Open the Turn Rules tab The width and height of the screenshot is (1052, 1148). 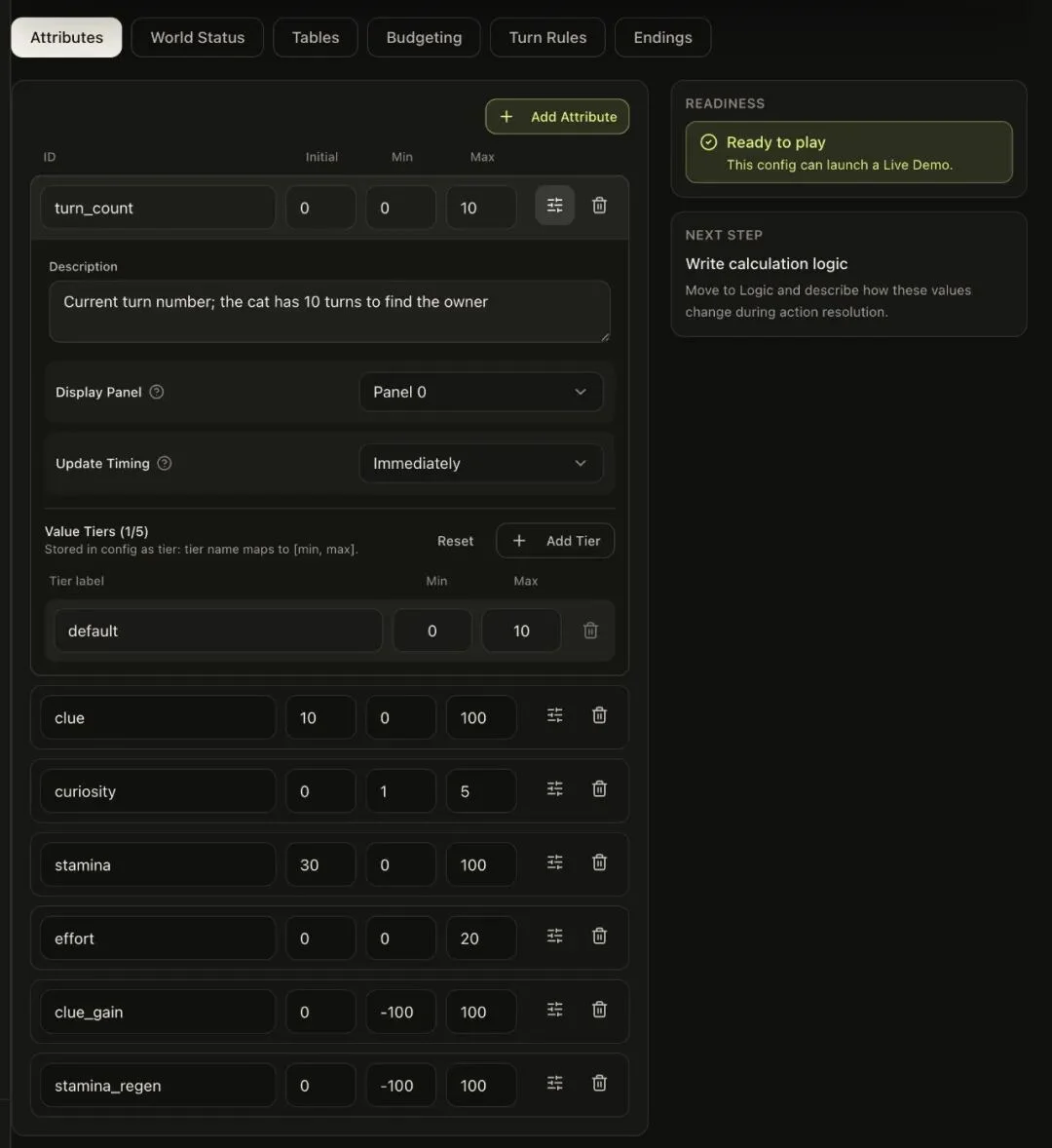coord(547,37)
